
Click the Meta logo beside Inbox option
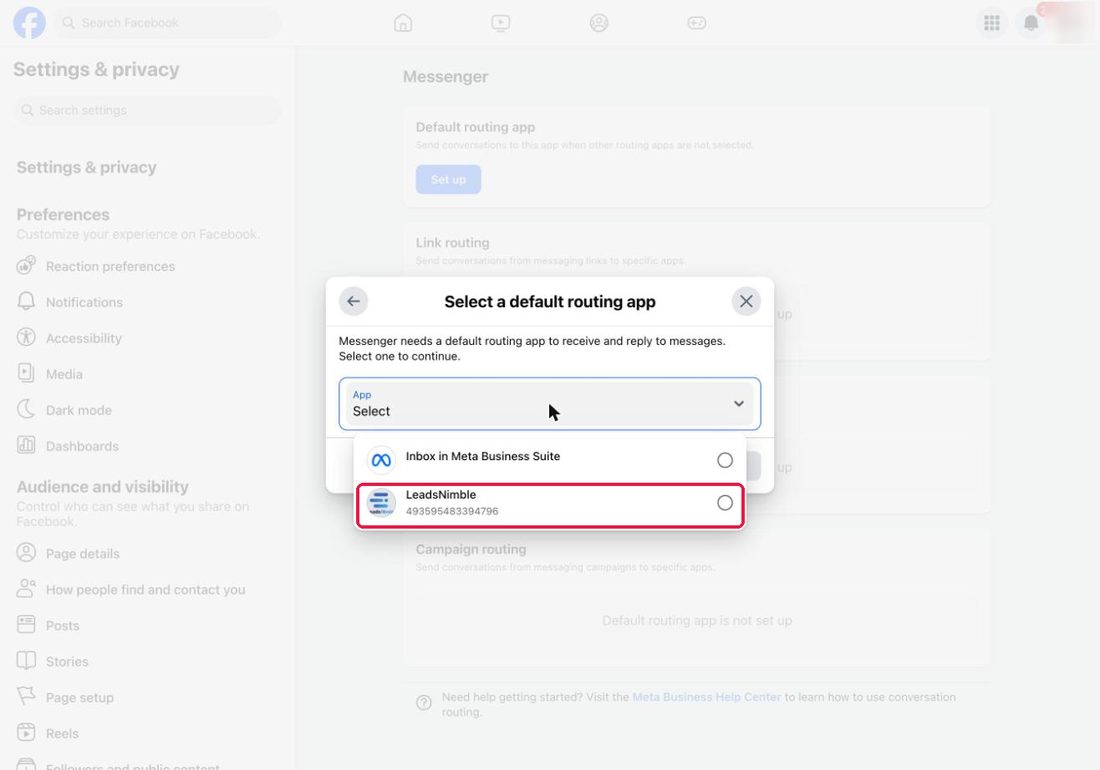(381, 460)
